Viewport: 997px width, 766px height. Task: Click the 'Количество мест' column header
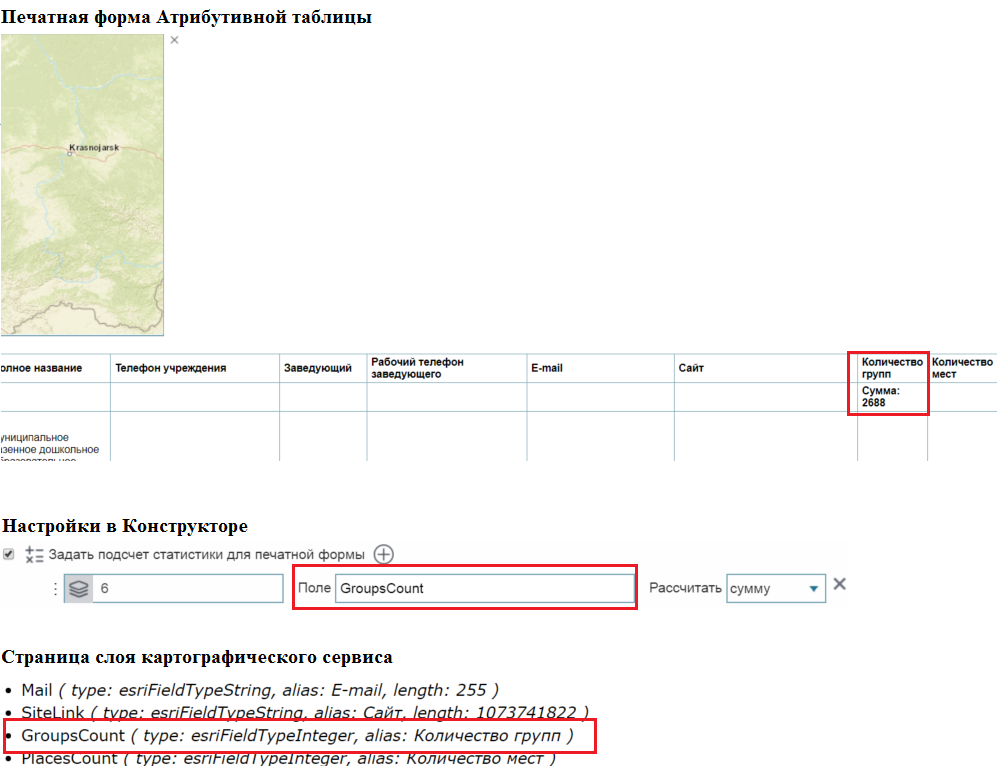tap(962, 368)
